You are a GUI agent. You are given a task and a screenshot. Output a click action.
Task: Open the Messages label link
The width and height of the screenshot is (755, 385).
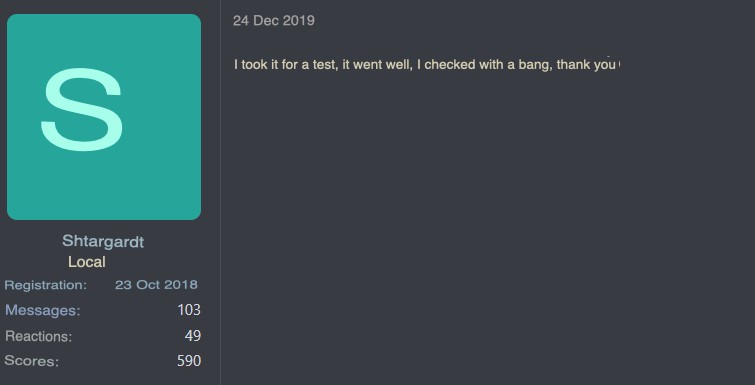43,310
